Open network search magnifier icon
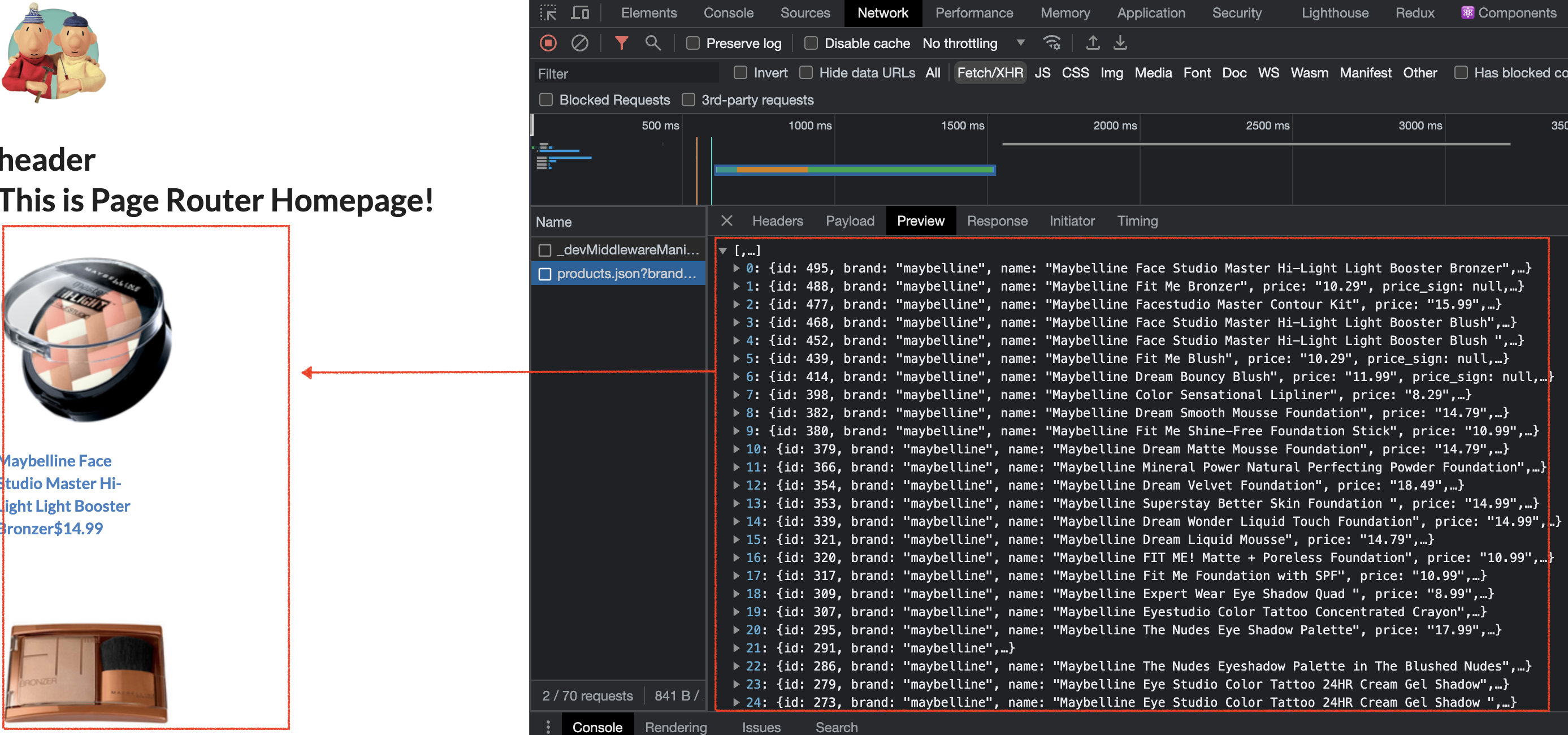 coord(652,42)
